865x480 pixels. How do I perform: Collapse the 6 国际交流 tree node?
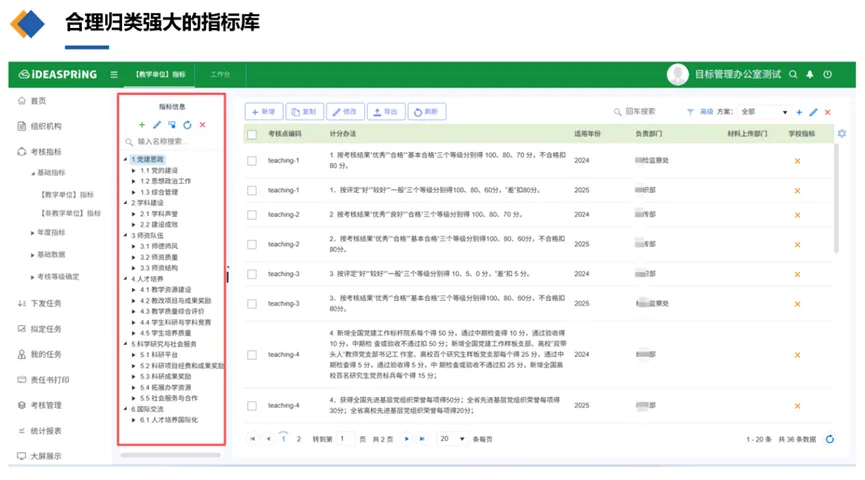[x=126, y=409]
